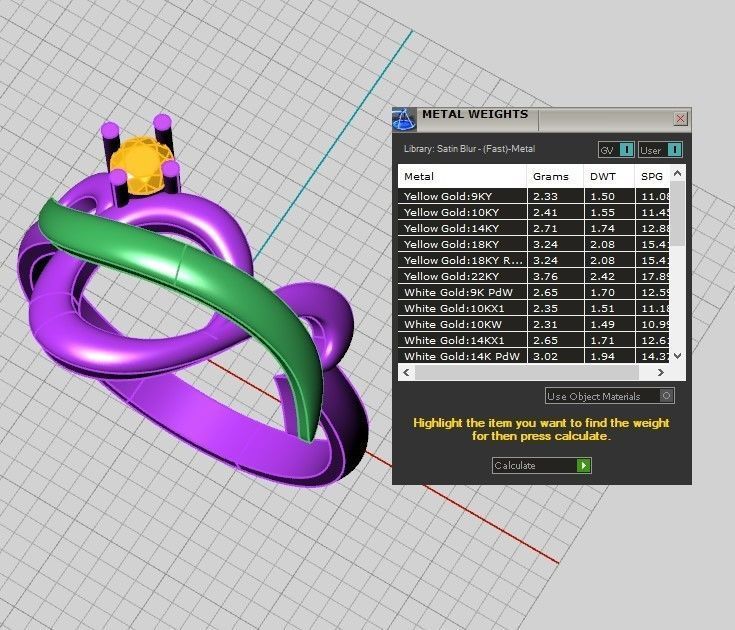Click the table's left scroll arrow
This screenshot has width=735, height=630.
pyautogui.click(x=406, y=372)
